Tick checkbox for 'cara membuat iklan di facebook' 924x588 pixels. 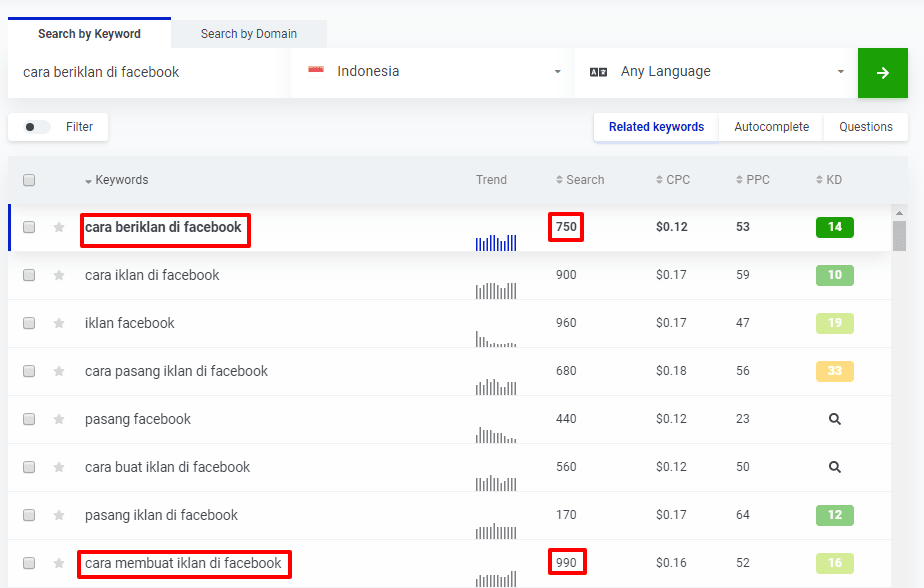29,563
